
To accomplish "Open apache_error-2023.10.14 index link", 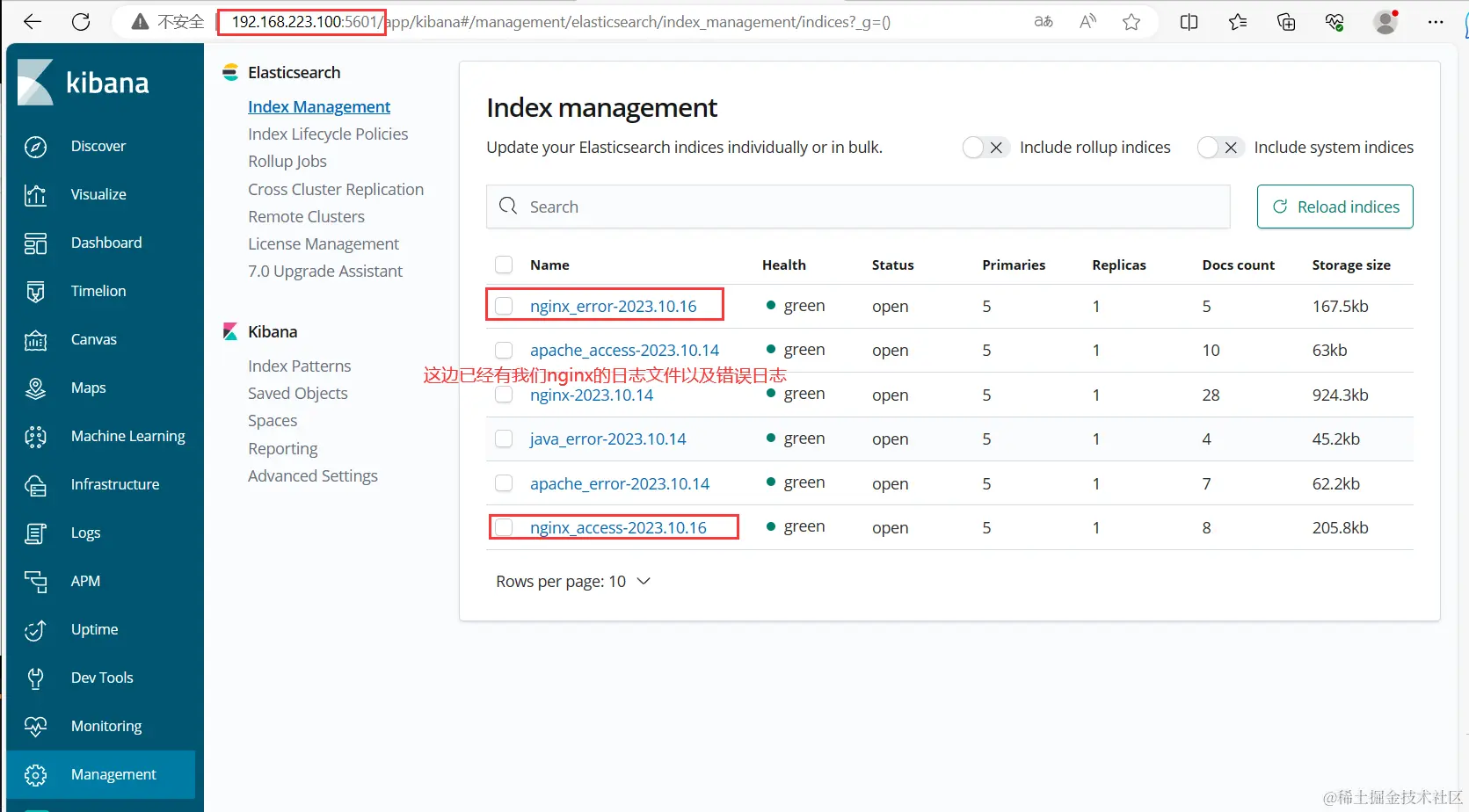I will click(620, 483).
